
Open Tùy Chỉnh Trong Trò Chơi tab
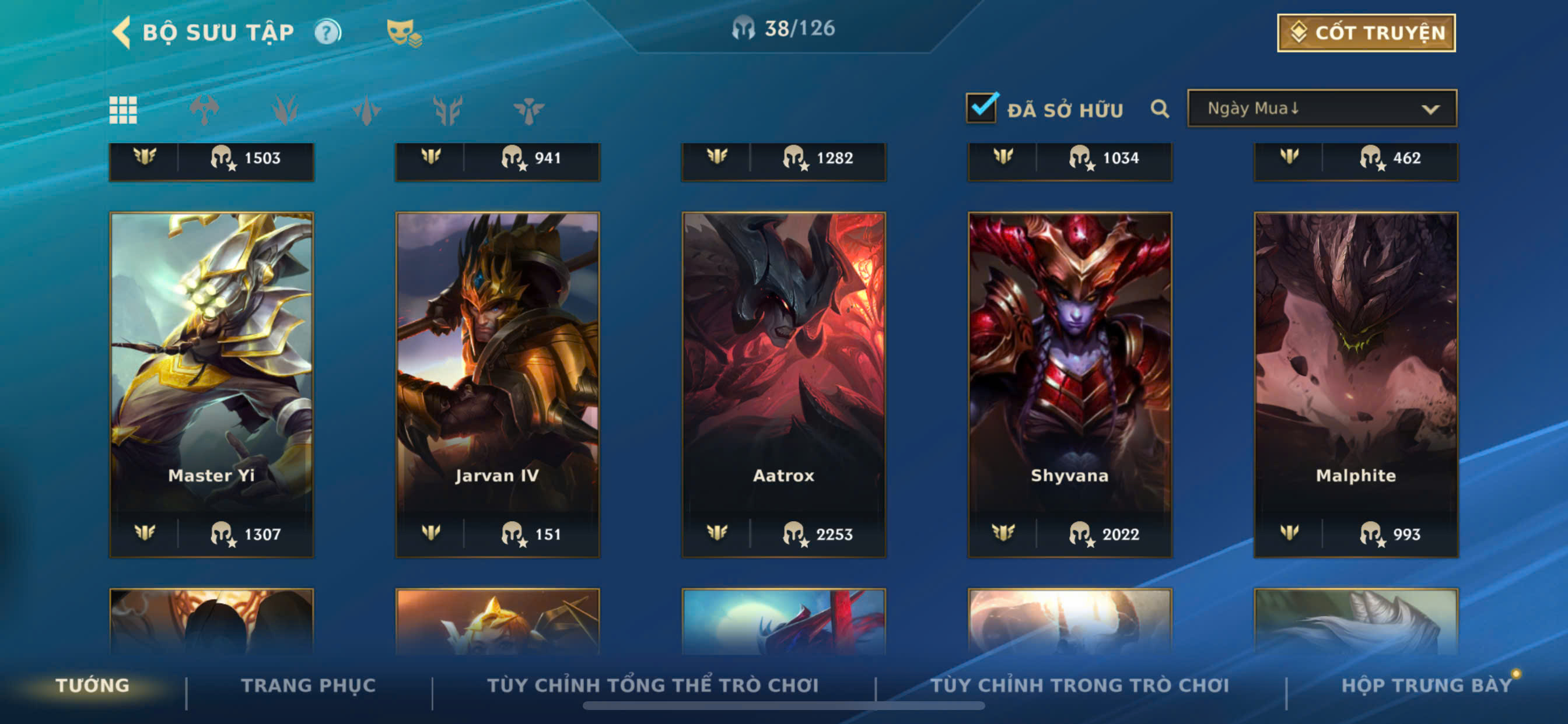point(1080,685)
